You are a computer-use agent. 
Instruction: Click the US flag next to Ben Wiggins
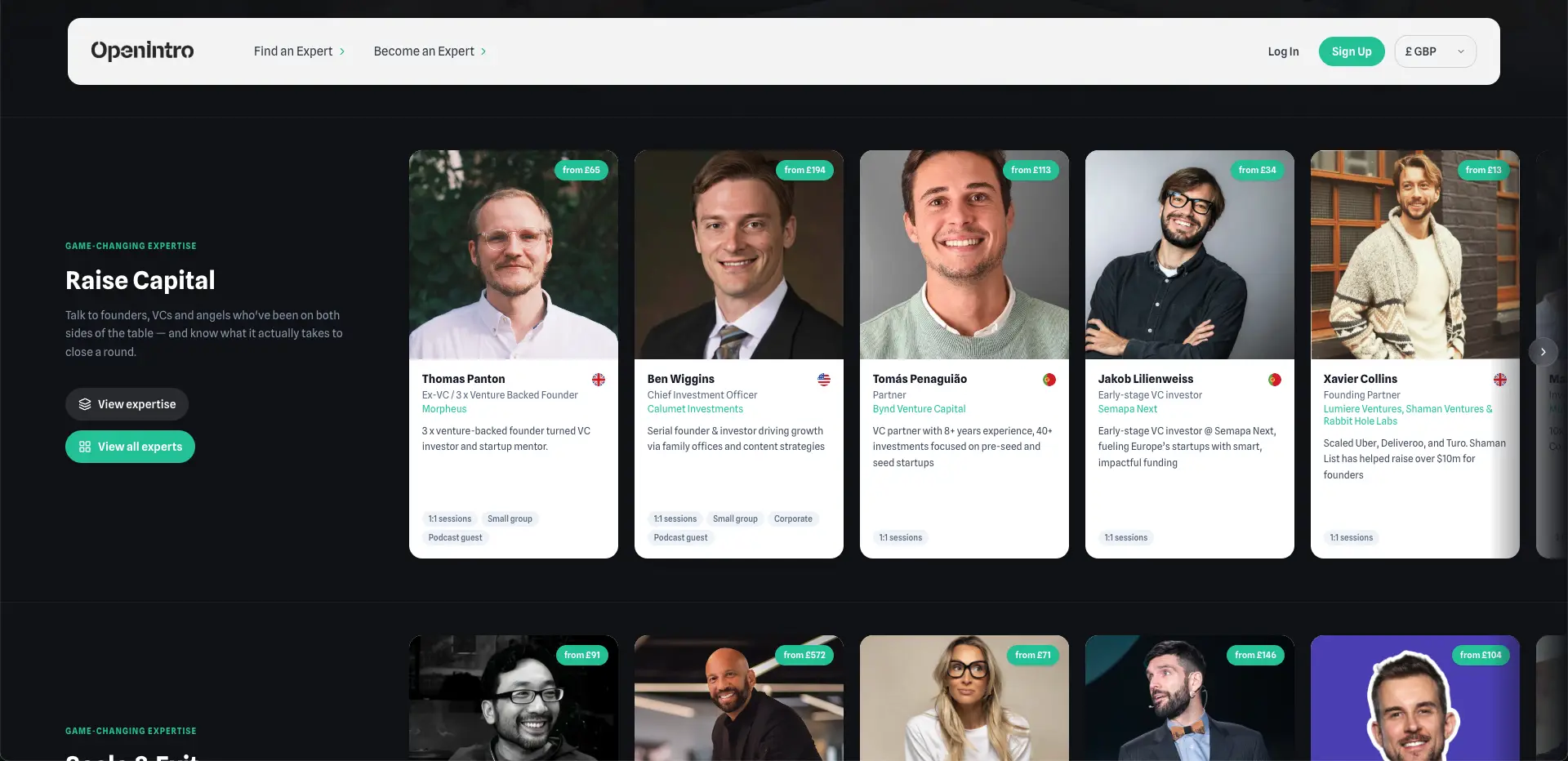pyautogui.click(x=824, y=380)
